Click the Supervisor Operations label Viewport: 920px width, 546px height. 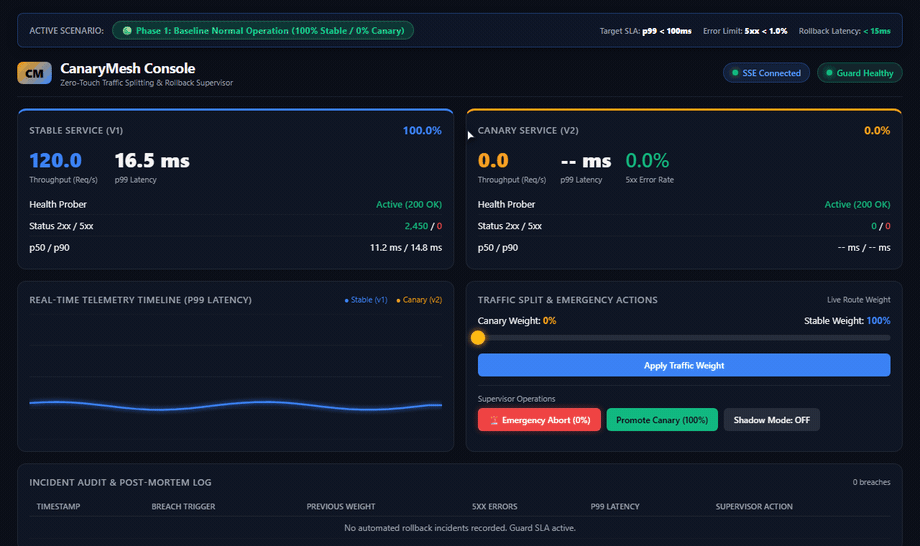(516, 399)
